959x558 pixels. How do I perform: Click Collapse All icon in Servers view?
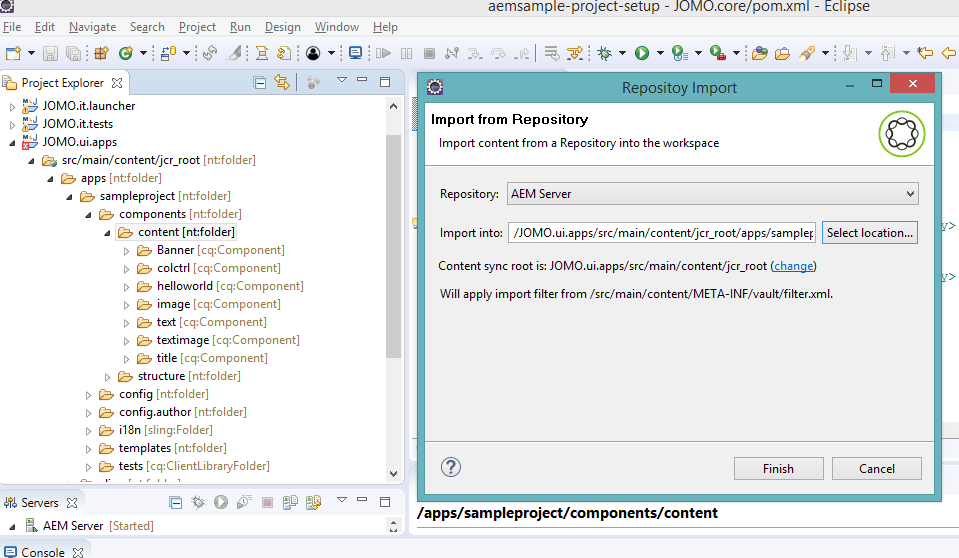pyautogui.click(x=176, y=503)
